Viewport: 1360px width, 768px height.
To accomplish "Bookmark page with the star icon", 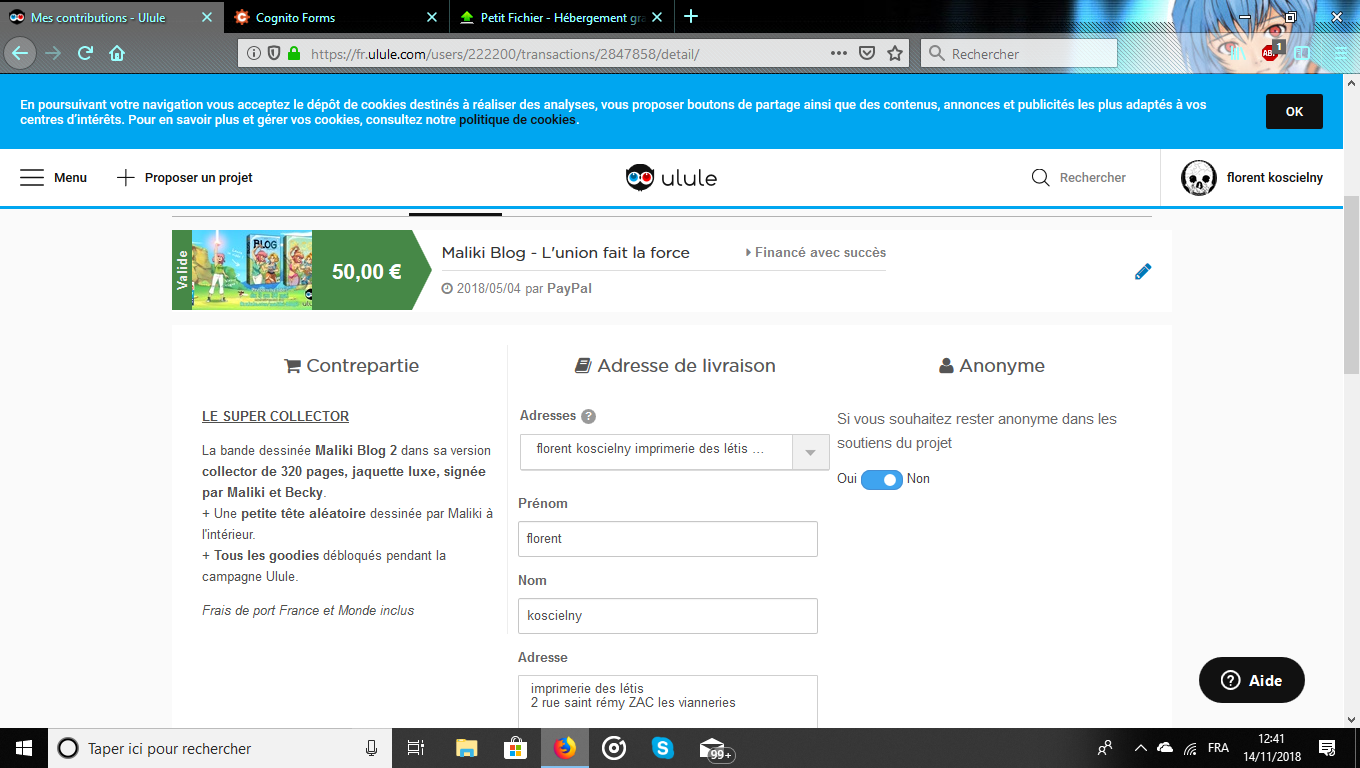I will click(895, 54).
